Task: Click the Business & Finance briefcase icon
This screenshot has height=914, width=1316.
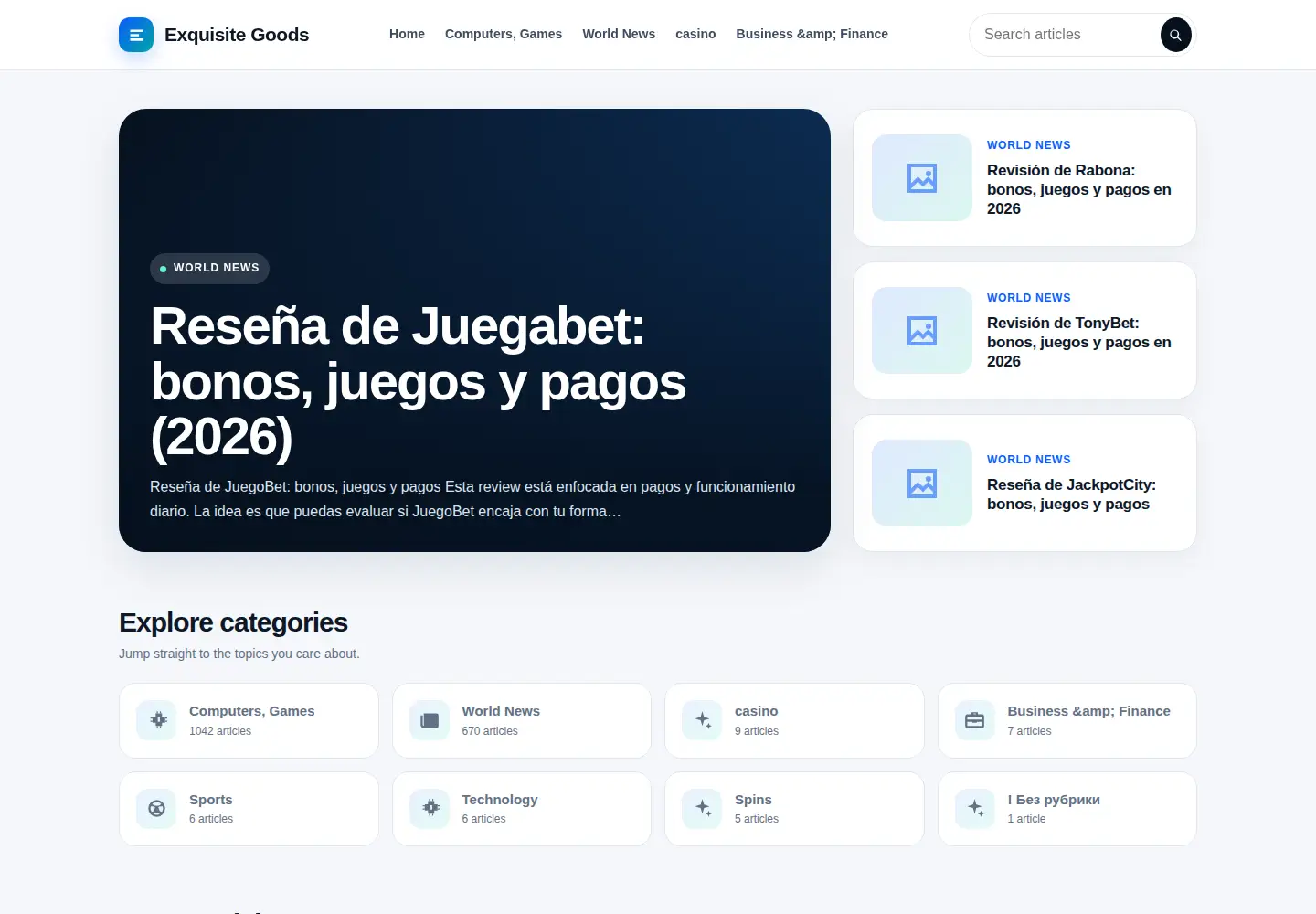Action: coord(975,720)
